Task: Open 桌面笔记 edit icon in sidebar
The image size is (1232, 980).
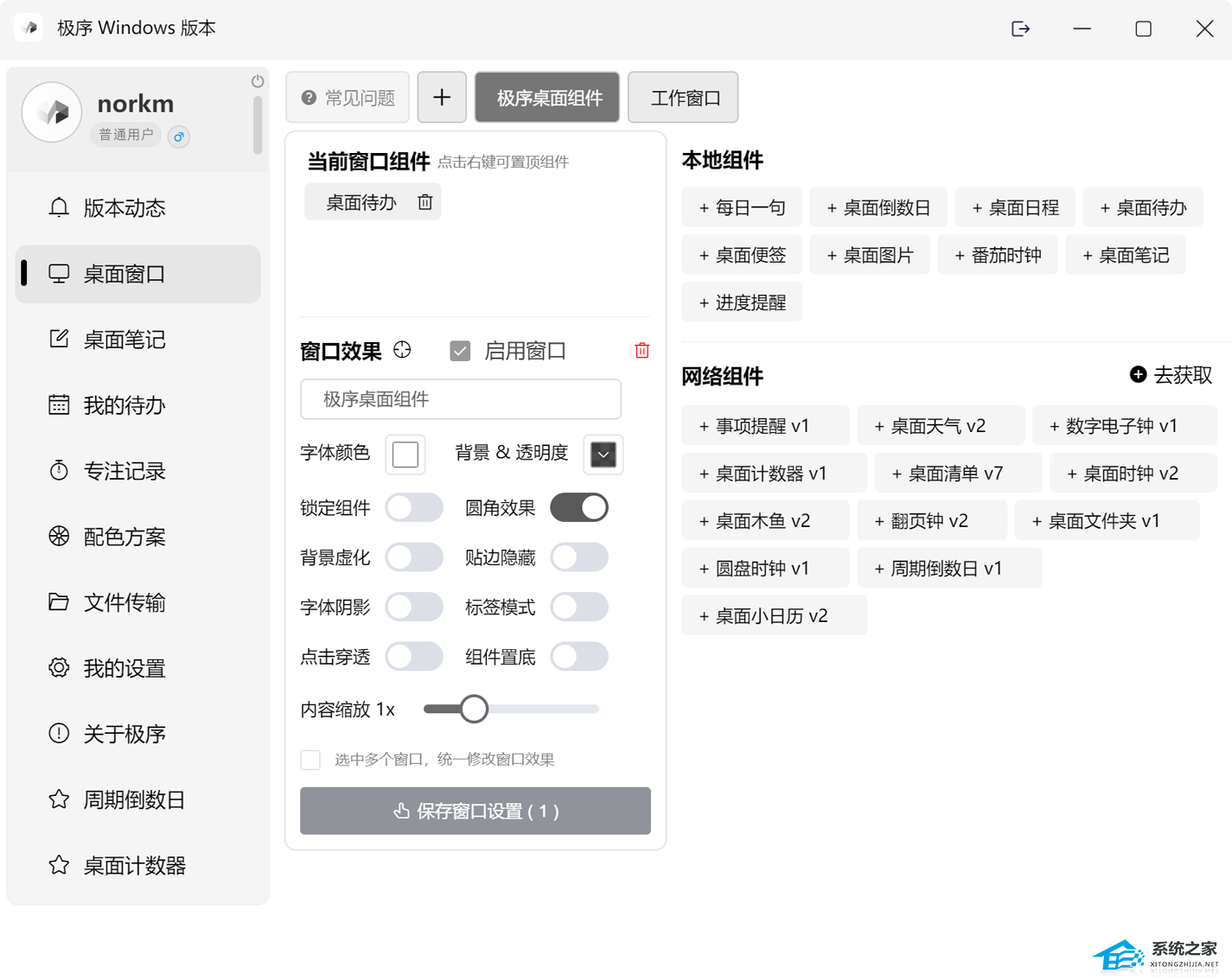Action: pyautogui.click(x=59, y=339)
